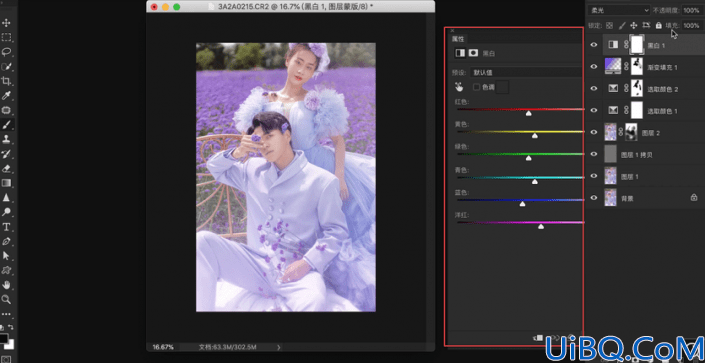Select the Dodge tool
The width and height of the screenshot is (705, 363).
(6, 212)
